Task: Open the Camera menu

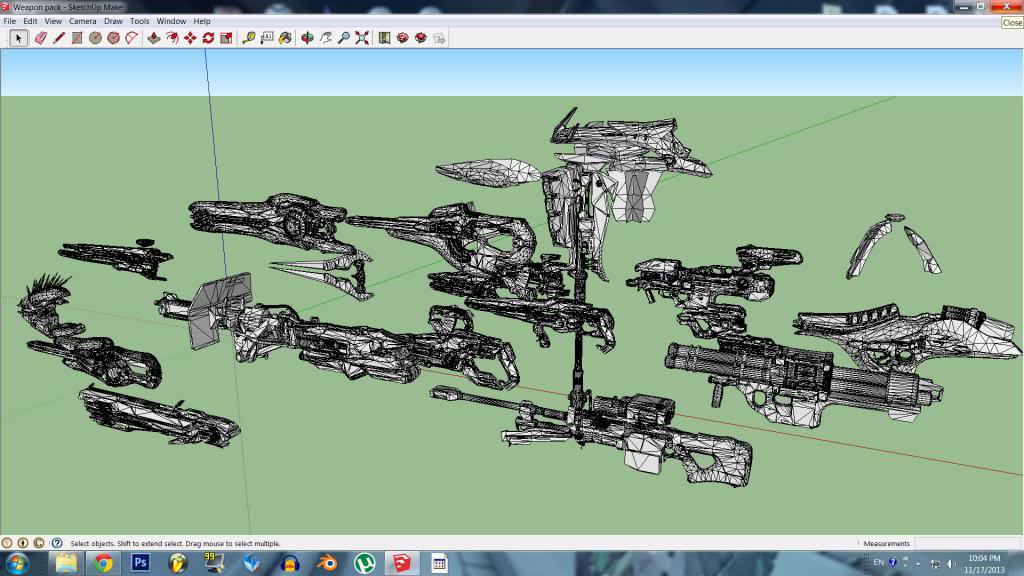Action: [x=83, y=22]
